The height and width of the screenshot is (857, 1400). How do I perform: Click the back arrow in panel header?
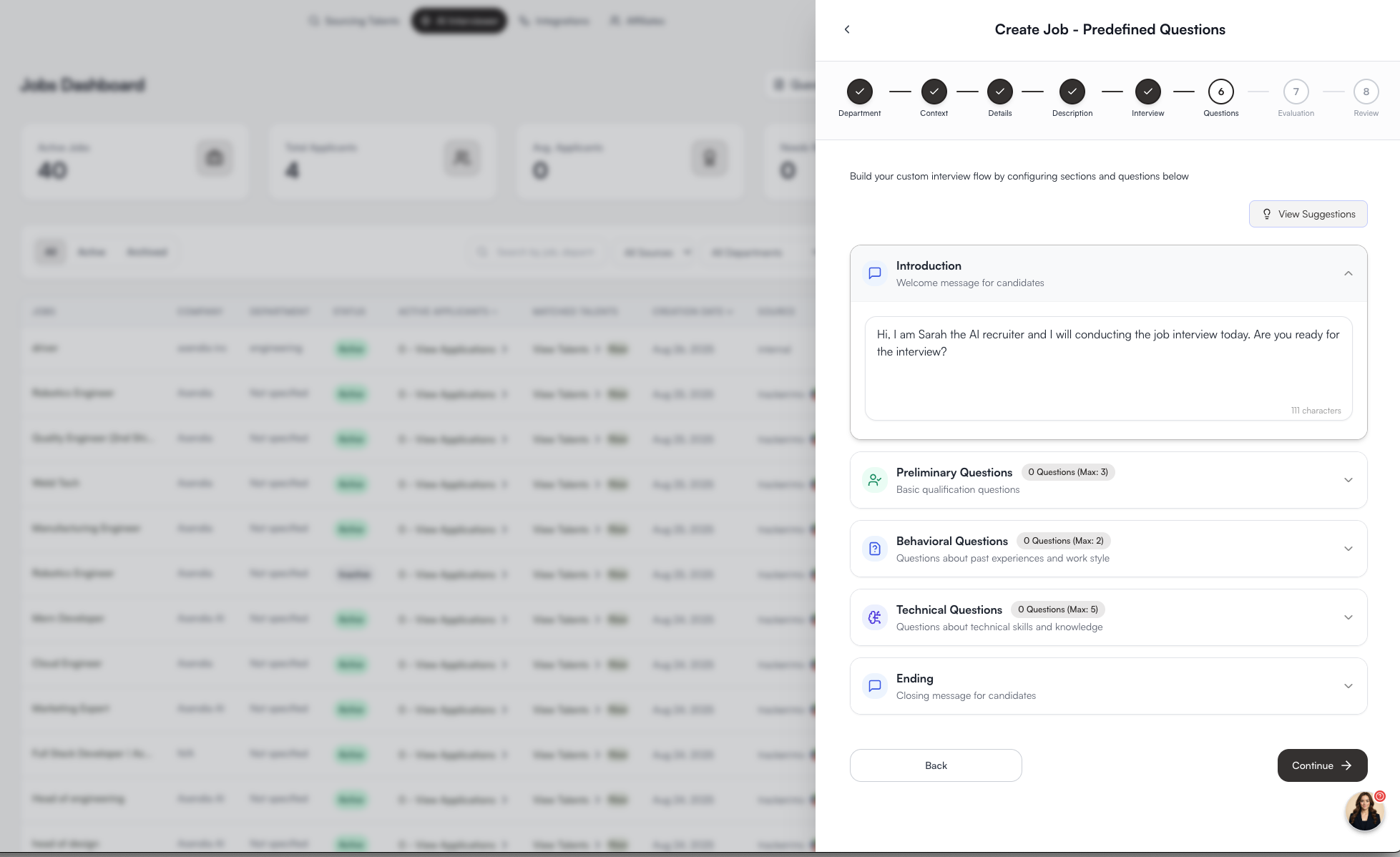click(847, 29)
